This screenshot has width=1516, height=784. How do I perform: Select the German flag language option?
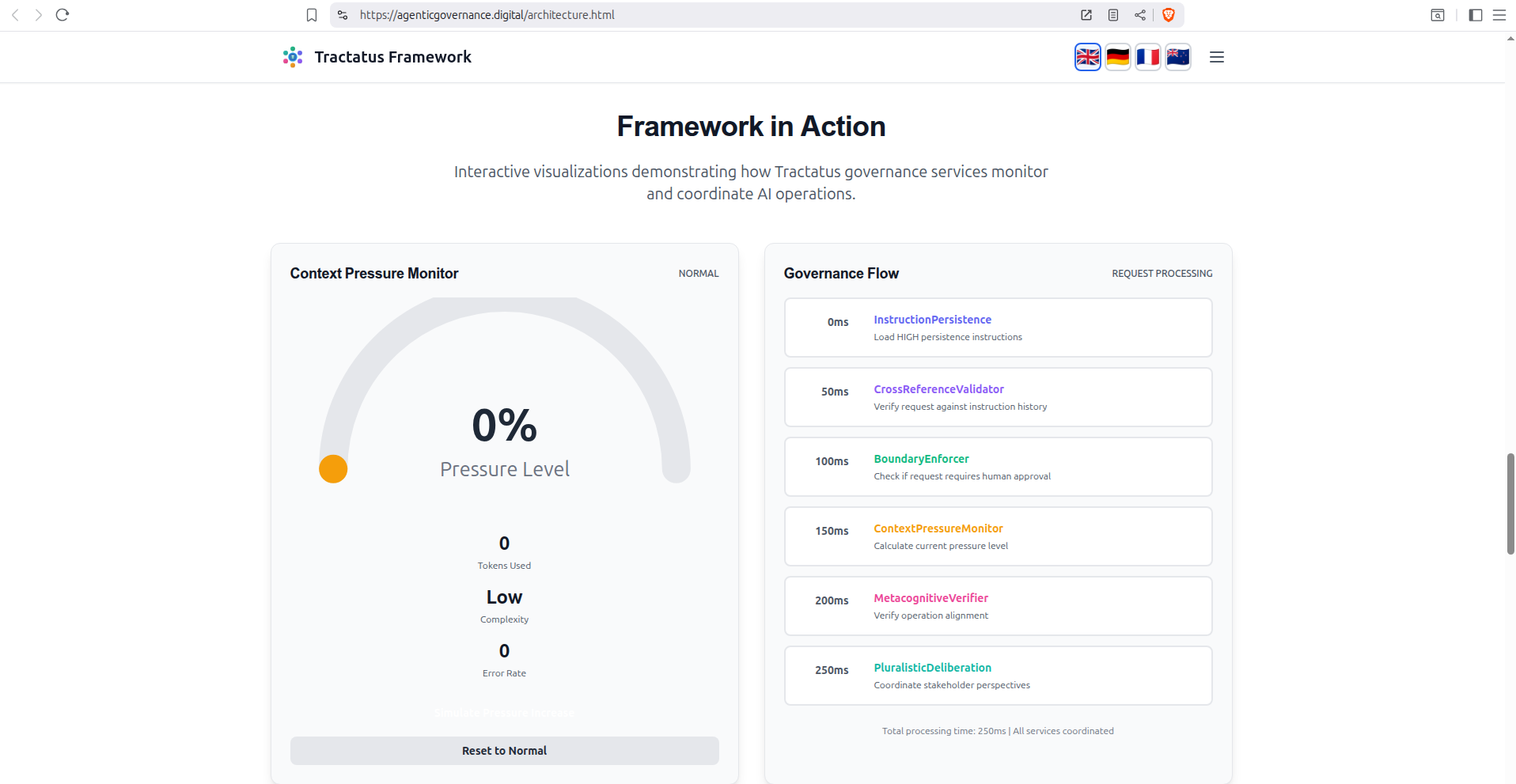pos(1117,57)
